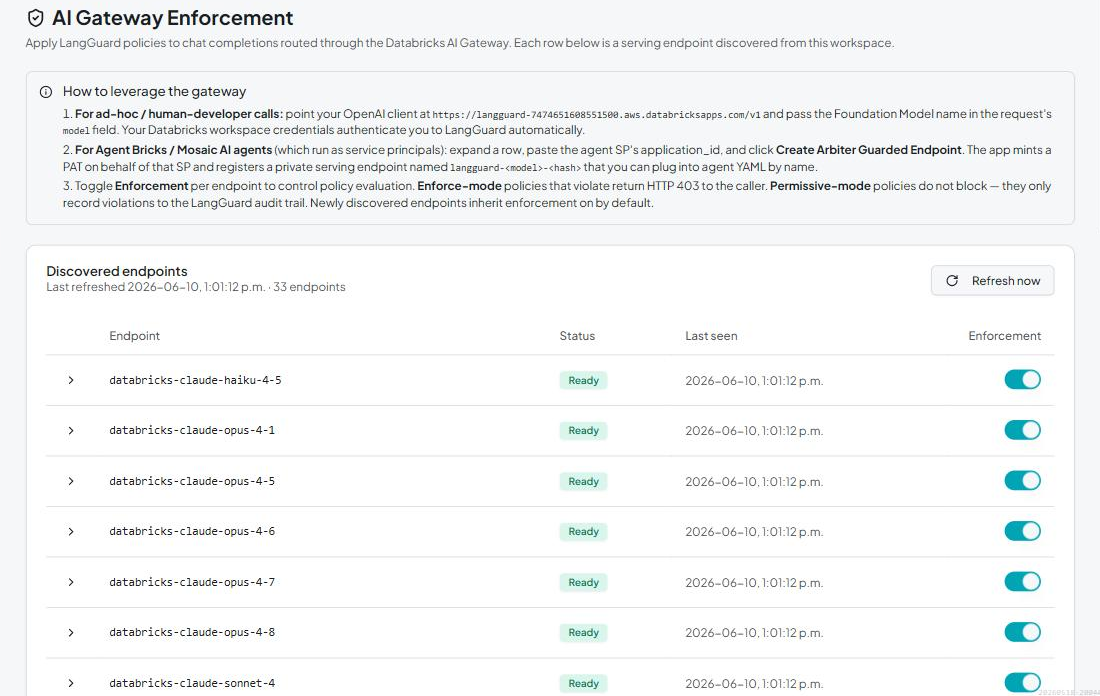This screenshot has height=696, width=1100.
Task: Select endpoint name databricks-claude-sonnet-4
Action: click(192, 683)
